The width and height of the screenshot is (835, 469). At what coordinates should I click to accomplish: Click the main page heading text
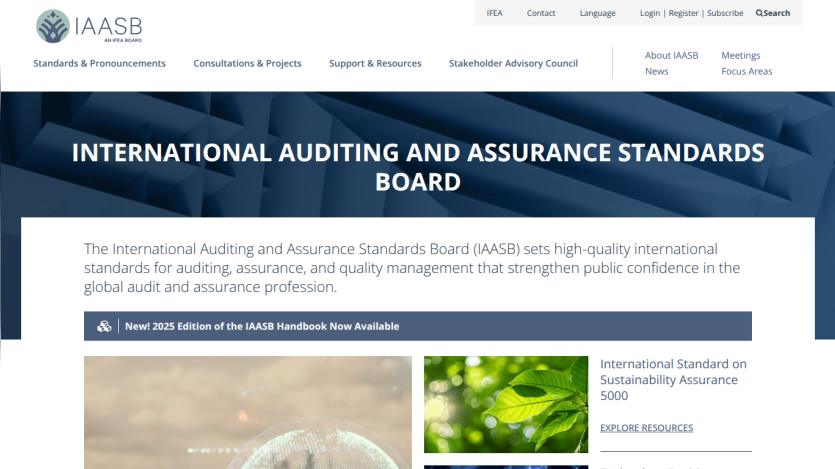[x=418, y=167]
